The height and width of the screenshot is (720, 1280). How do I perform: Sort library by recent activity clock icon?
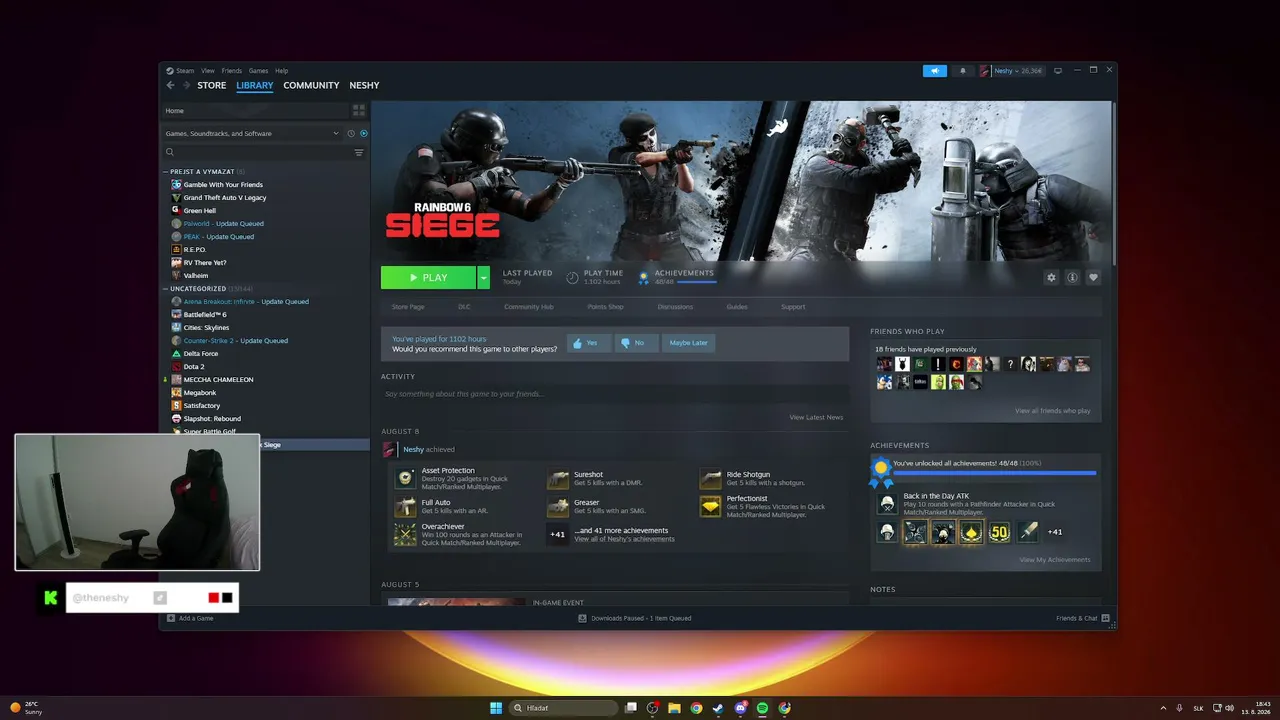351,134
